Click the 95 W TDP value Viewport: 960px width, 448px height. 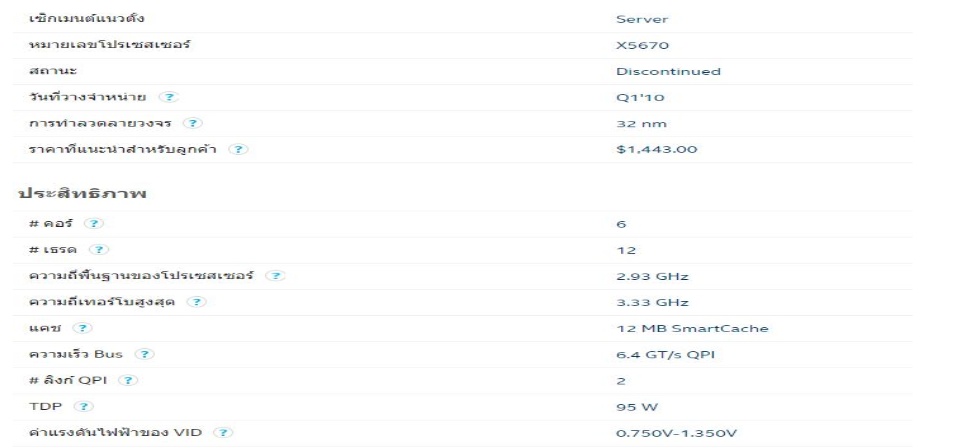click(x=637, y=407)
